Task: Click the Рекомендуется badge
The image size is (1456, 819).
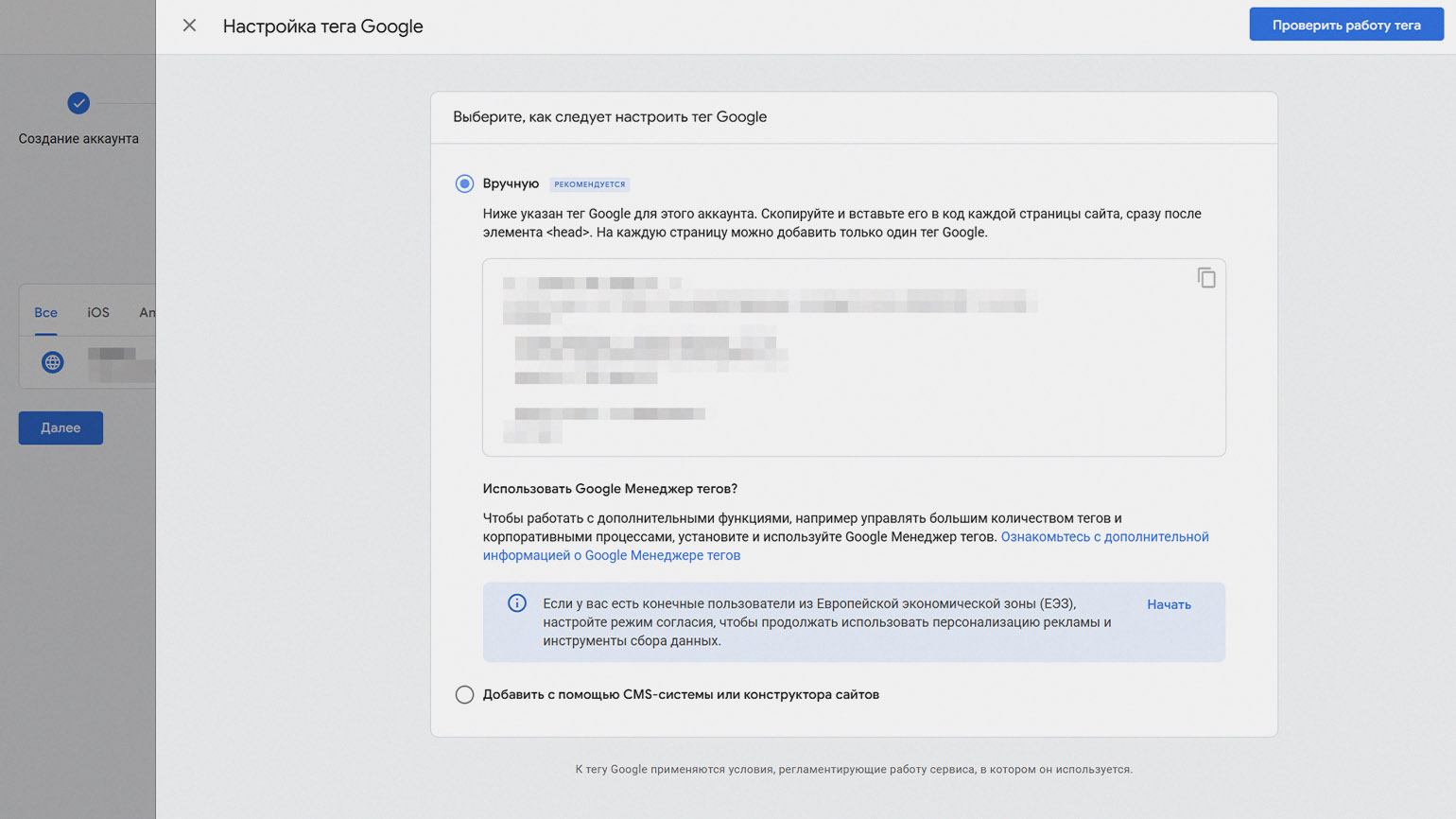Action: [590, 184]
